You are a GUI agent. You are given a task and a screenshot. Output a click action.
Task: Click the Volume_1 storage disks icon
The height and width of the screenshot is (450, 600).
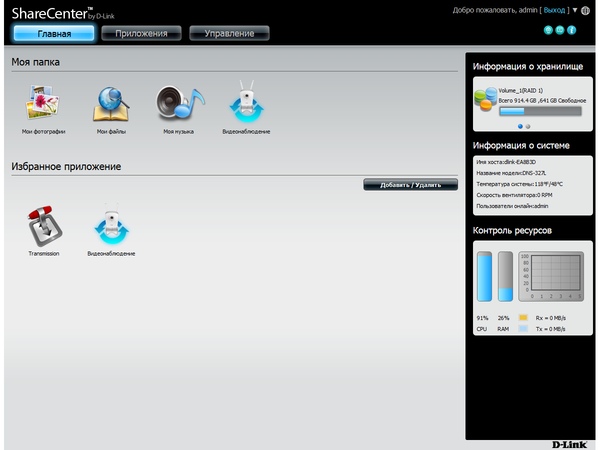(486, 99)
